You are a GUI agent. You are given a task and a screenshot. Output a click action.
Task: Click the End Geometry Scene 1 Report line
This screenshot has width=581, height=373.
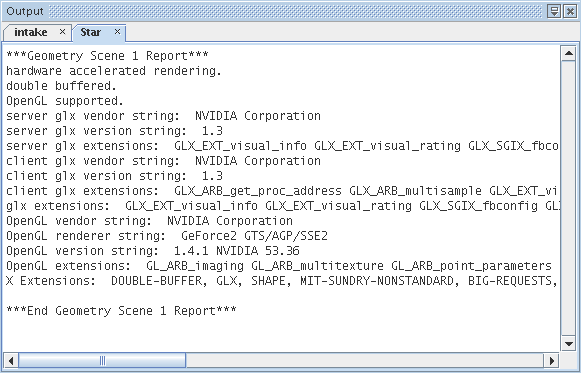[x=121, y=311]
